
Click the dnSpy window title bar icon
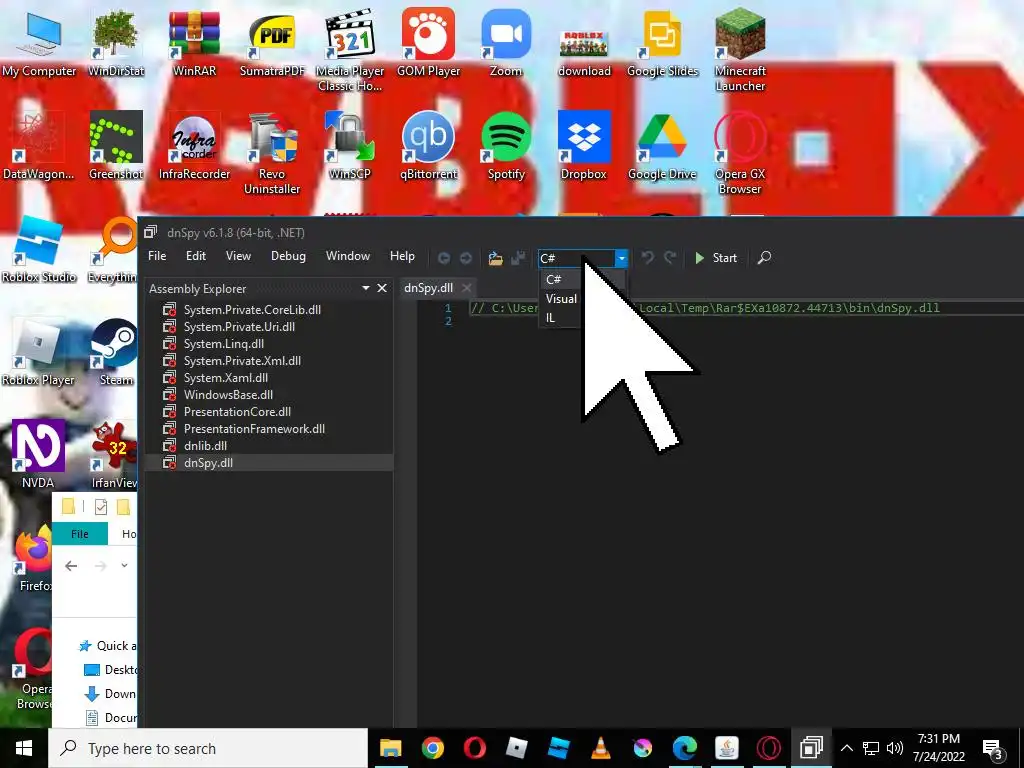pos(151,232)
